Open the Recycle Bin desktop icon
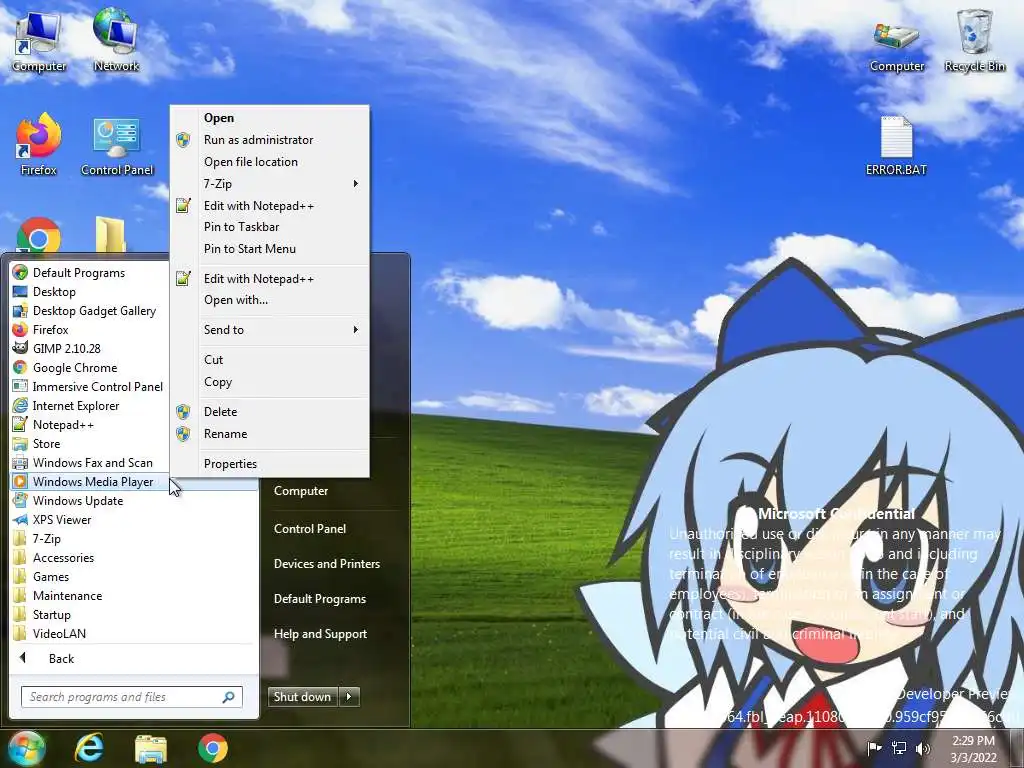Screen dimensions: 1024x768 (x=974, y=40)
